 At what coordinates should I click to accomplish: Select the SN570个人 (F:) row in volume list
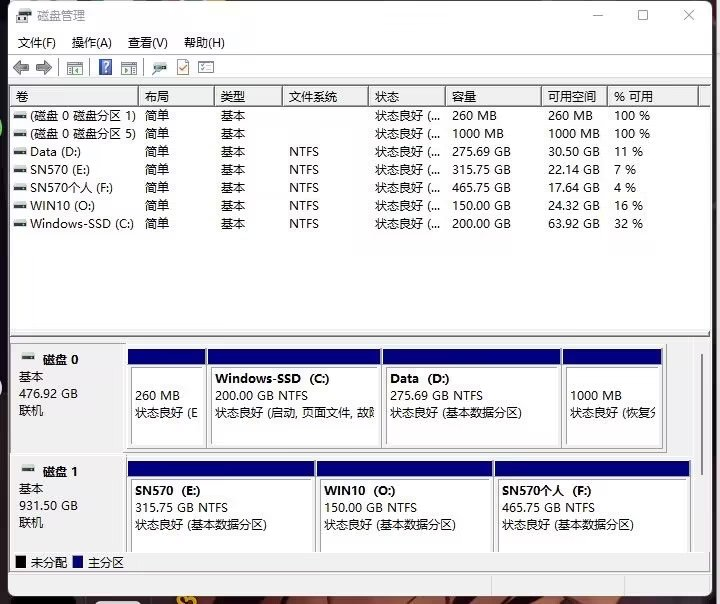(x=71, y=188)
